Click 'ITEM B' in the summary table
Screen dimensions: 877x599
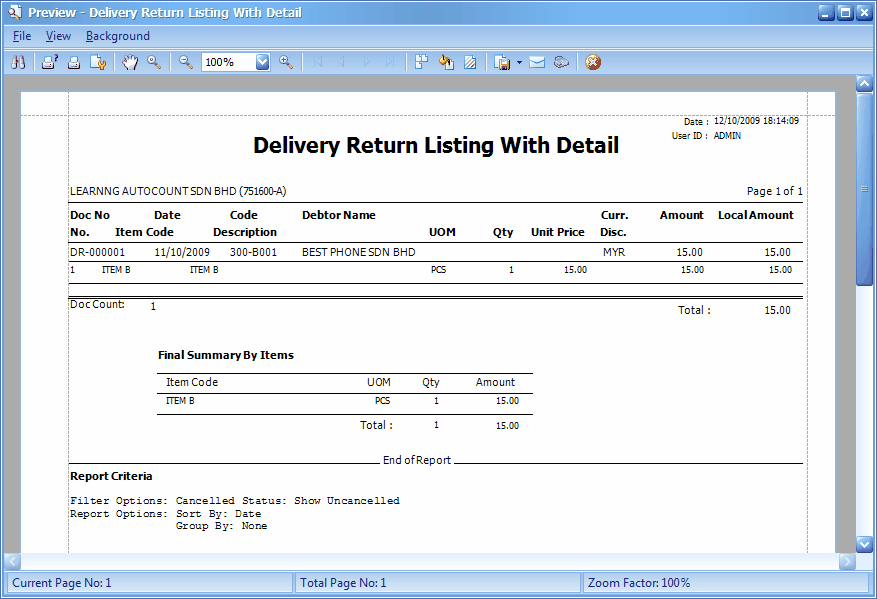180,400
